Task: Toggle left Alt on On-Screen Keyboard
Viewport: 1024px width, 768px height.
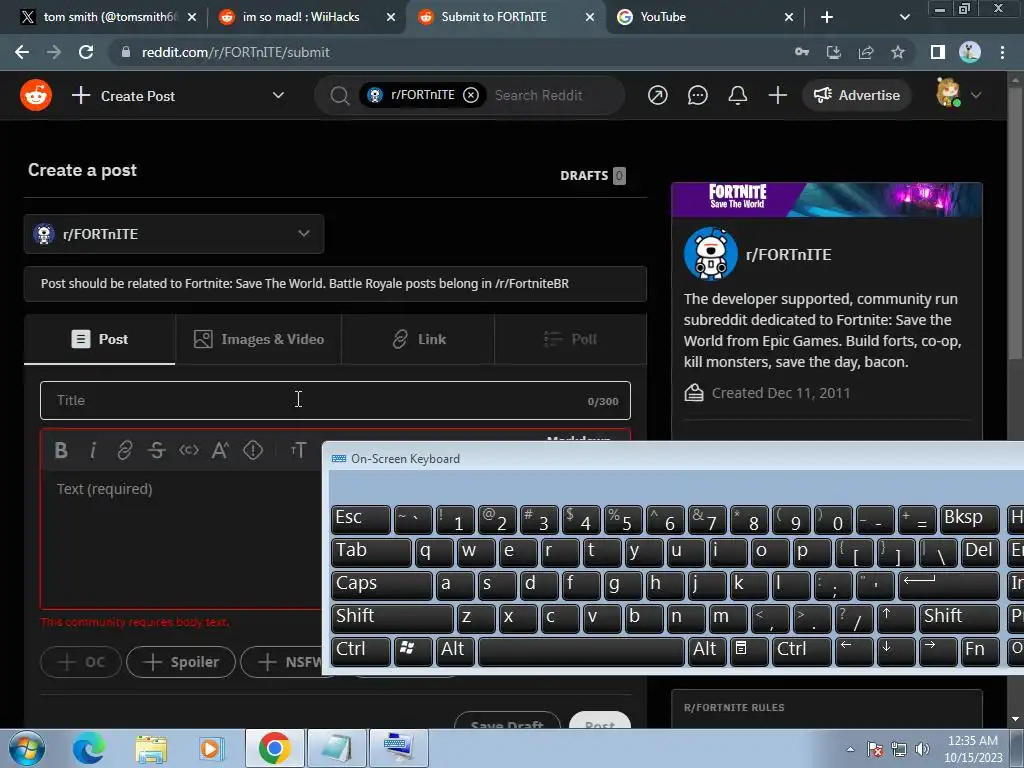Action: pyautogui.click(x=453, y=651)
